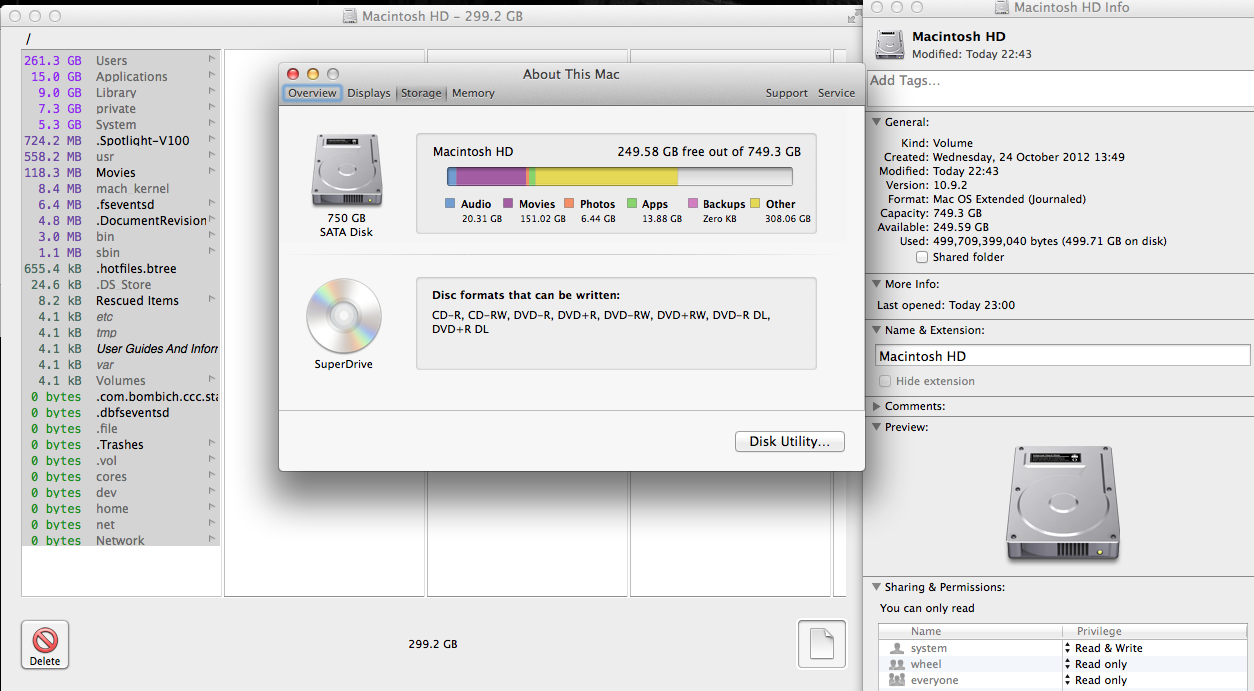Click the 249.58 GB free out of 749.3 GB text

tap(709, 151)
